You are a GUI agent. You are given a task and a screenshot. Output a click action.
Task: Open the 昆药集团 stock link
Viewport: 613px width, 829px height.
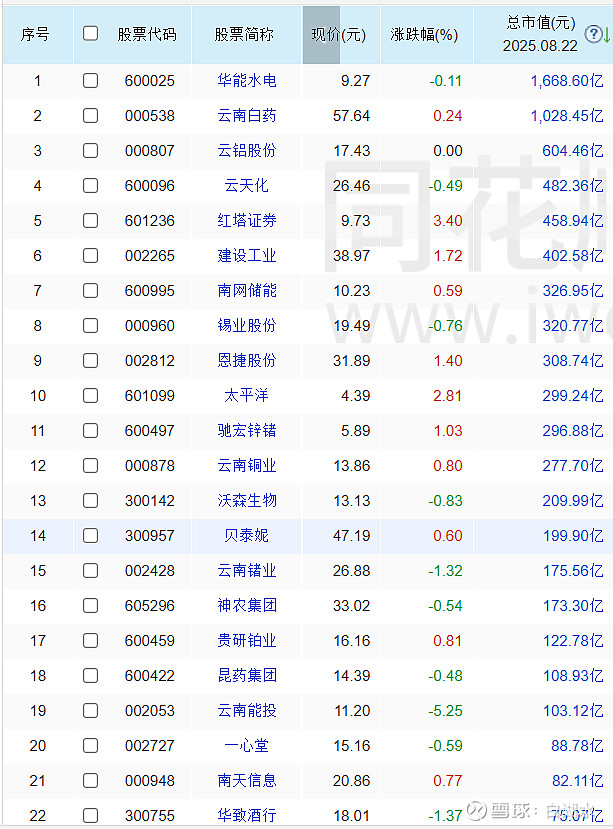coord(247,675)
